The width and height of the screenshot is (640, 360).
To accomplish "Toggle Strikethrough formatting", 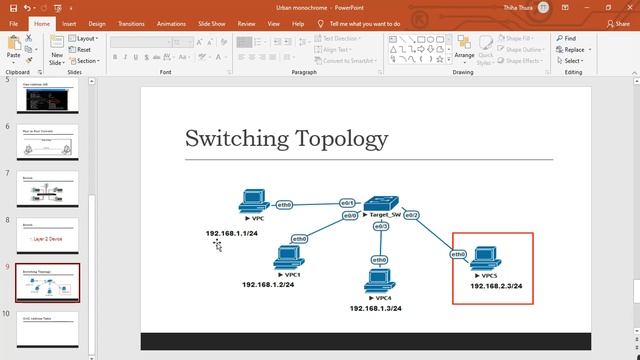I will (156, 57).
